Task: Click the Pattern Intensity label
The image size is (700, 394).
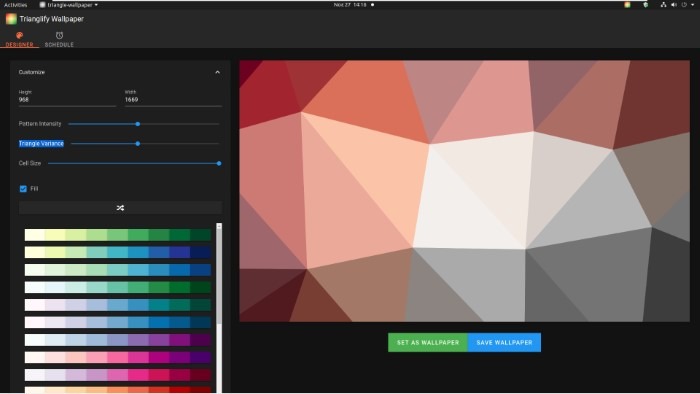Action: pos(40,124)
